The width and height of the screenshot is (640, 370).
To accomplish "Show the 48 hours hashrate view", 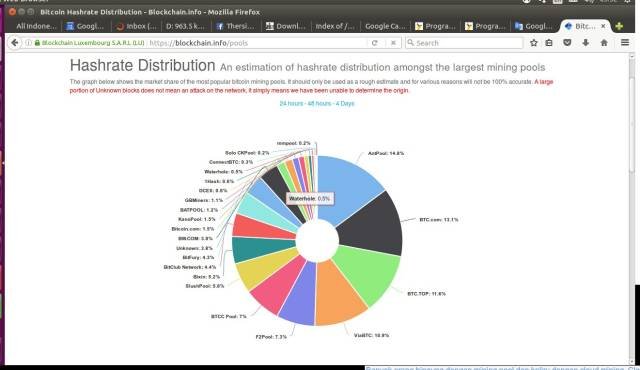I will [x=319, y=104].
